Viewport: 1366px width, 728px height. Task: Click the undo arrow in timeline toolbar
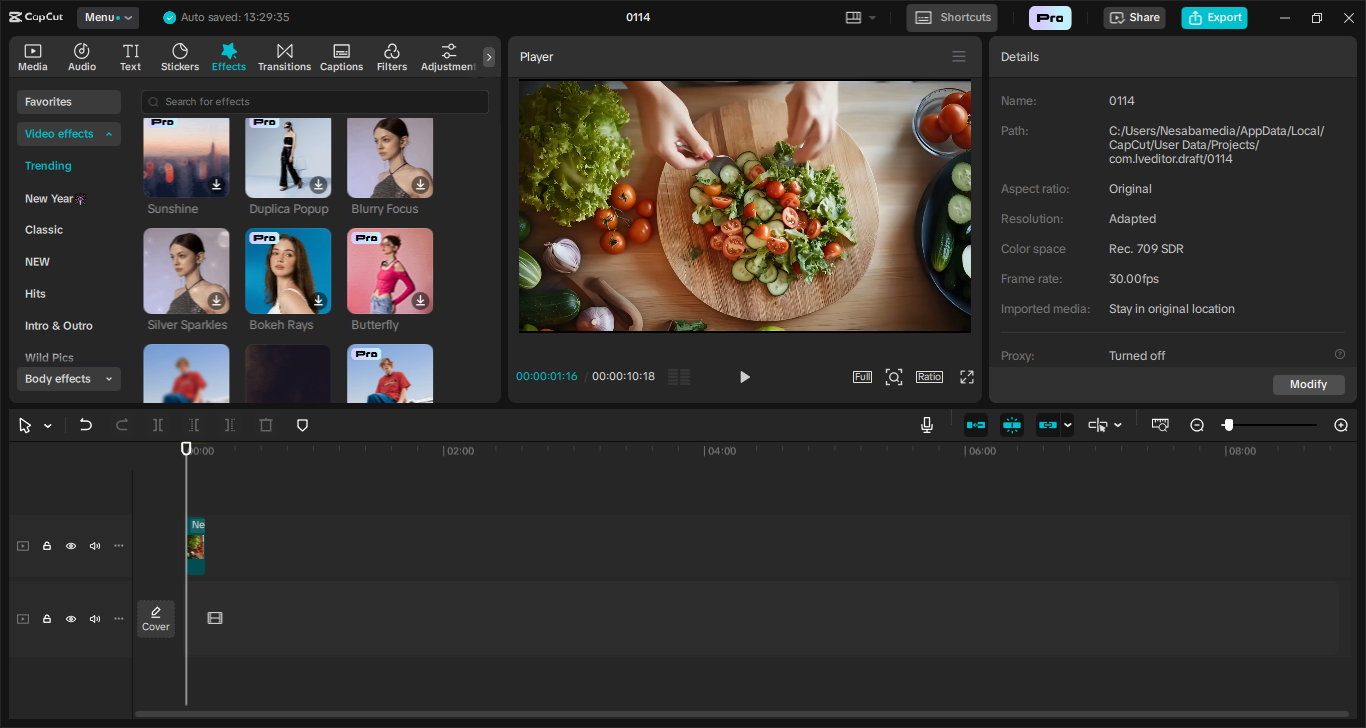tap(86, 425)
